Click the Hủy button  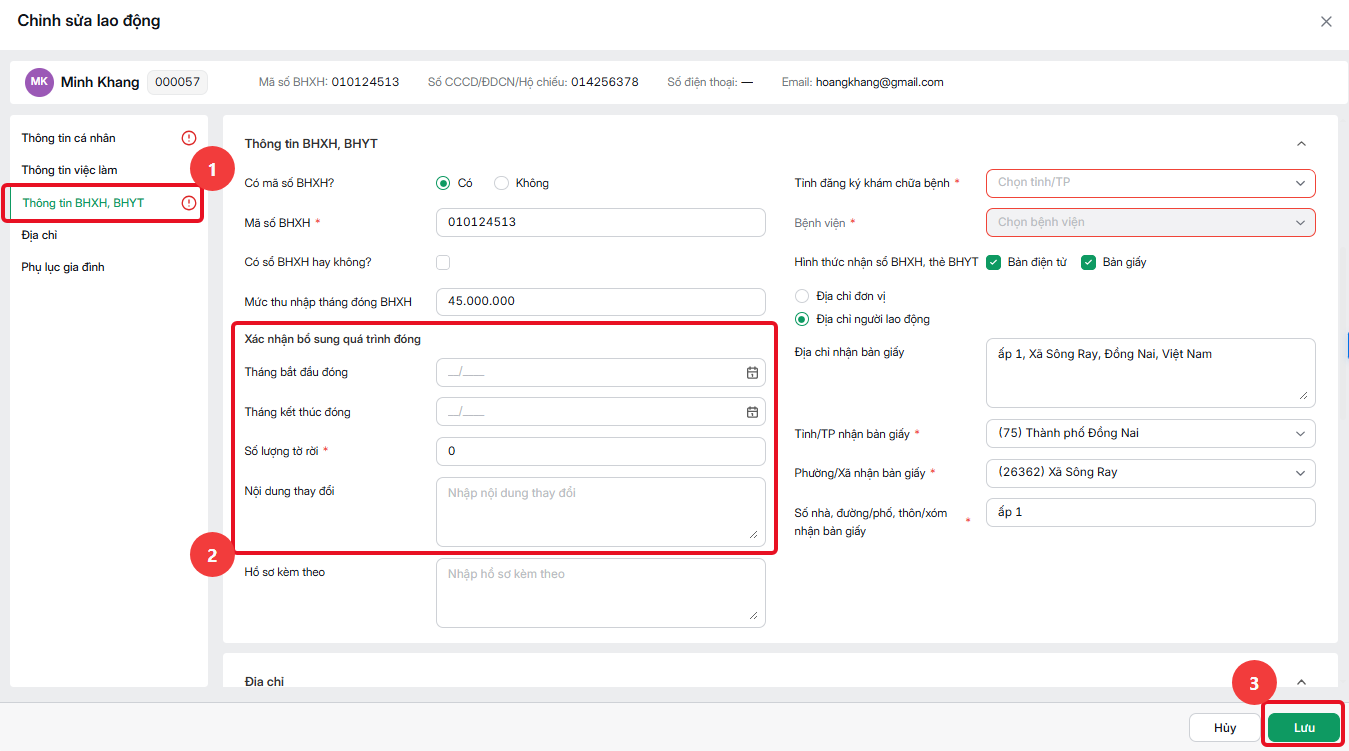click(x=1225, y=728)
